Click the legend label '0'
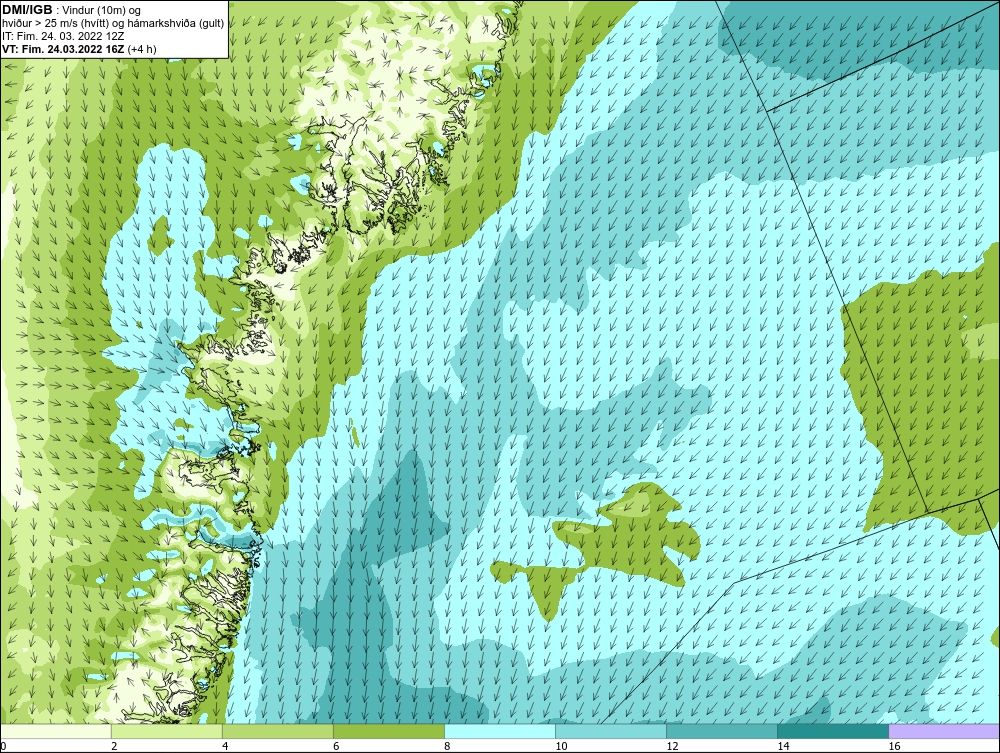 click(x=3, y=746)
